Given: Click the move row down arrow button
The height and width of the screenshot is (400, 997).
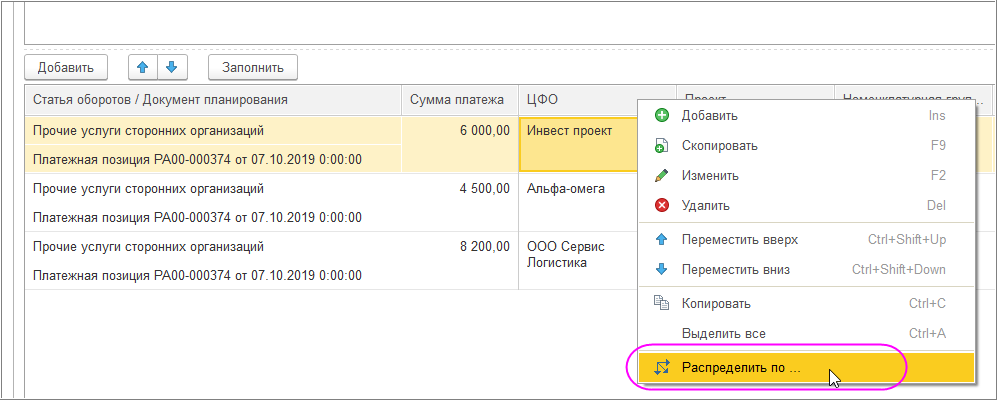Looking at the screenshot, I should point(171,67).
